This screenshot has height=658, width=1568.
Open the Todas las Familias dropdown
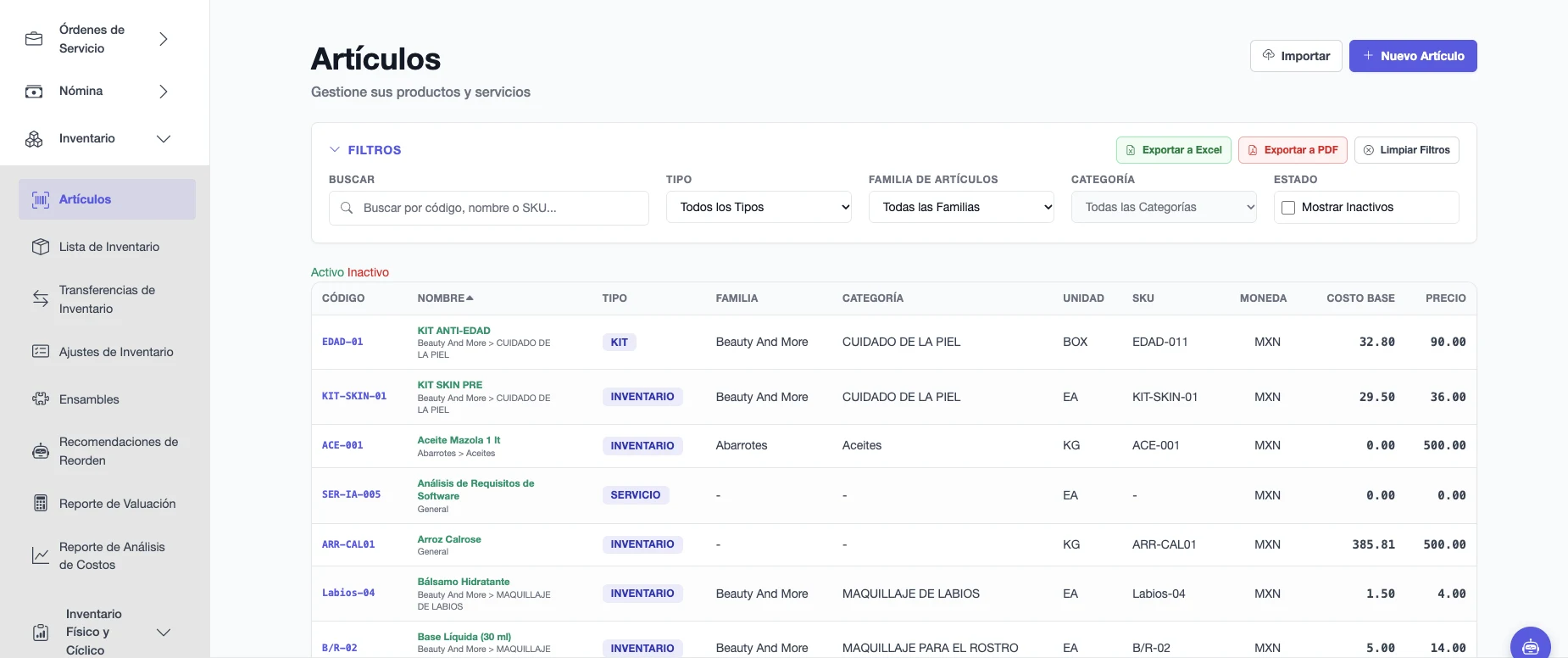961,207
